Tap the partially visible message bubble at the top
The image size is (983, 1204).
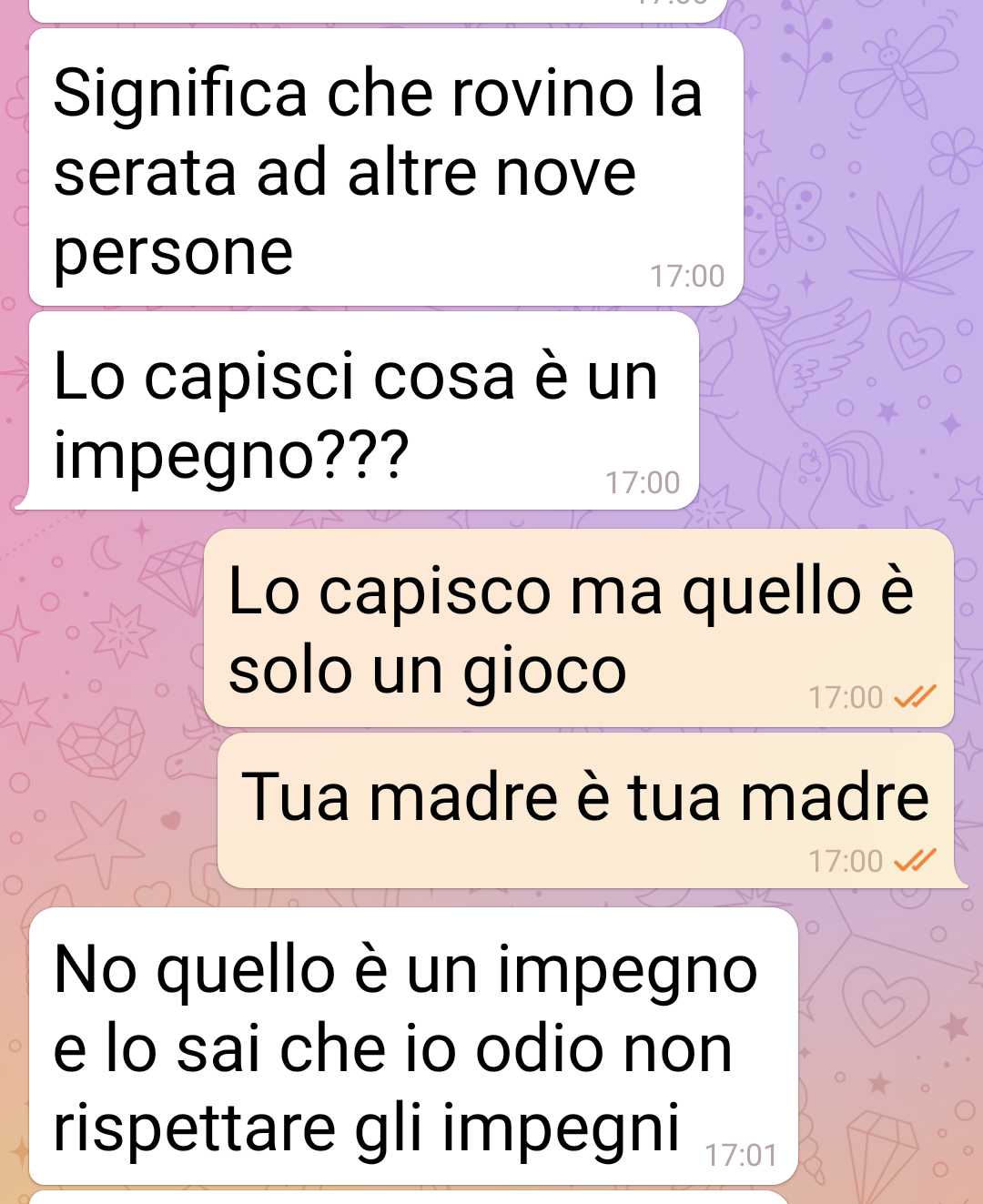(x=378, y=10)
